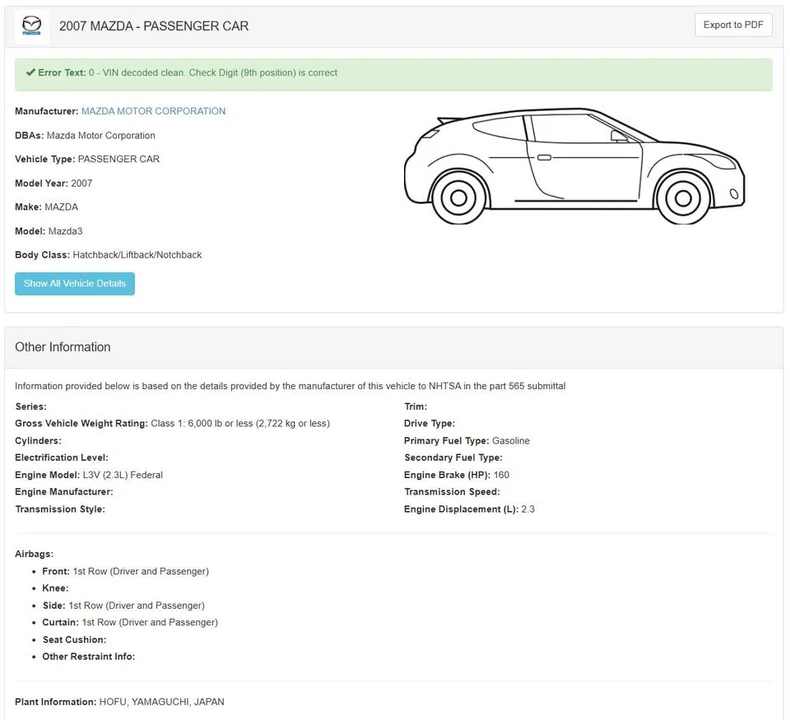Click the Gross Vehicle Weight Rating Class 1 value
Image resolution: width=790 pixels, height=720 pixels.
240,424
